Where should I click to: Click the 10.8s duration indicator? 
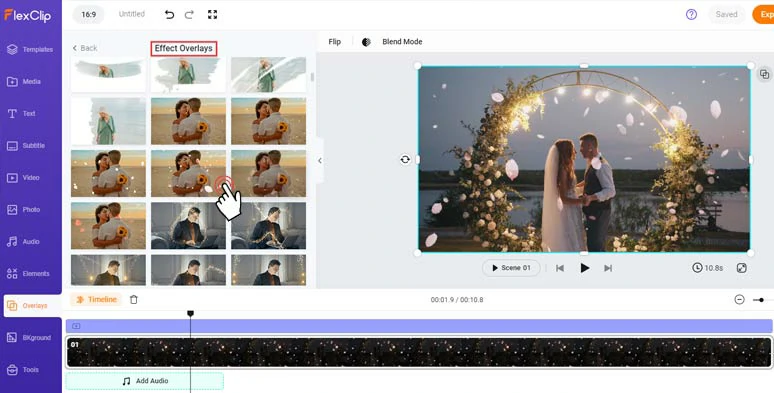(707, 268)
